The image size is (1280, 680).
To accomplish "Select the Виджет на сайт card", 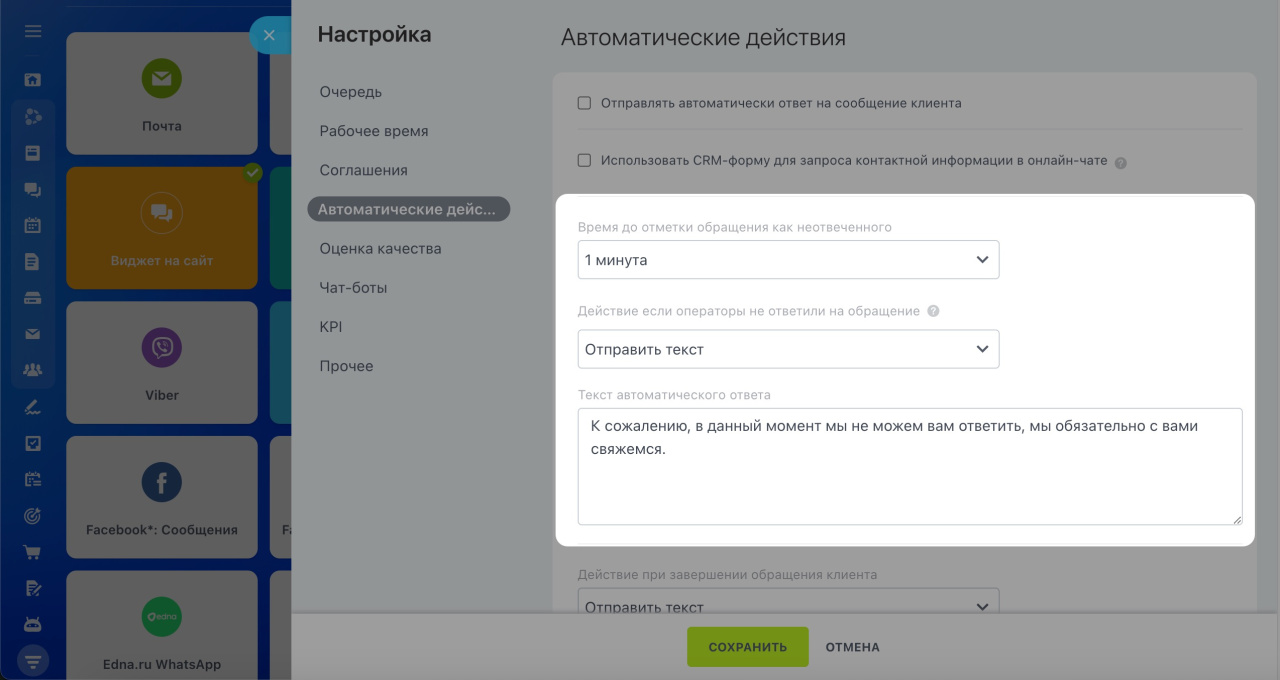I will (x=162, y=227).
